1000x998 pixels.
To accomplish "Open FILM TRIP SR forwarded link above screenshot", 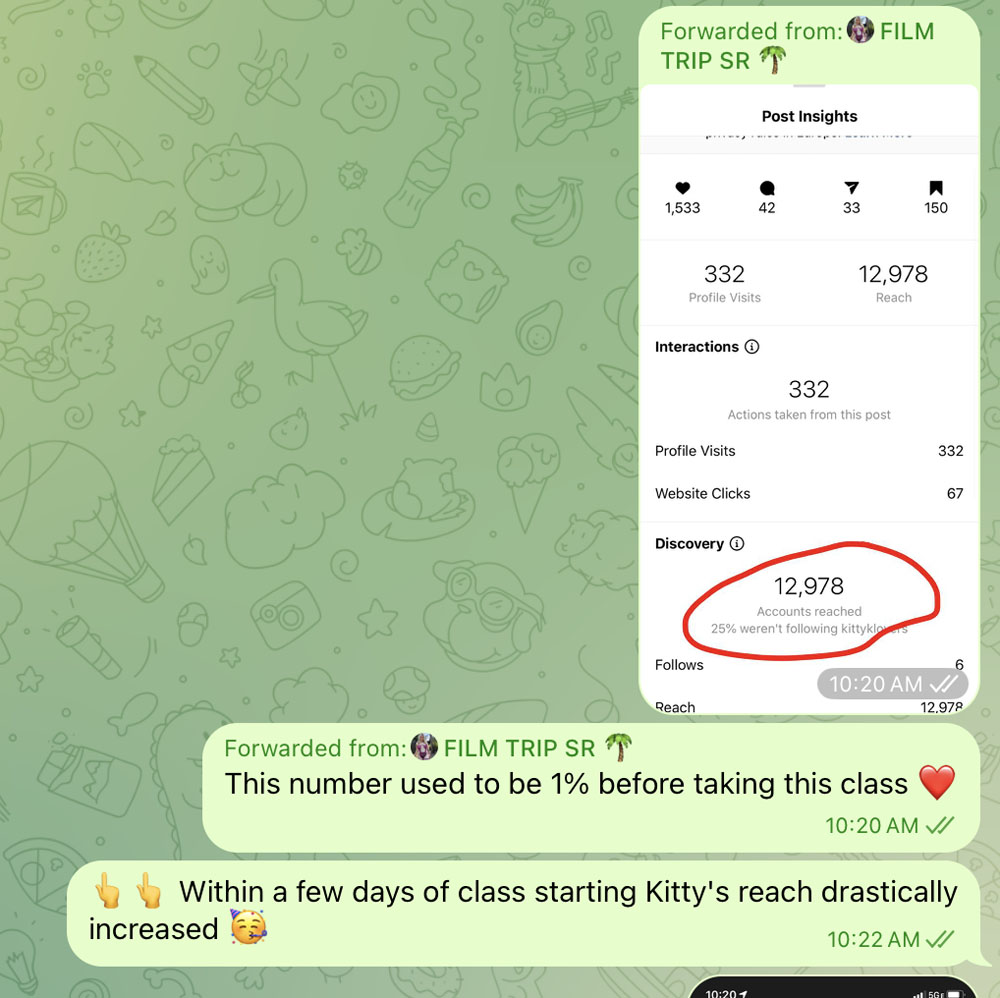I will coord(797,46).
